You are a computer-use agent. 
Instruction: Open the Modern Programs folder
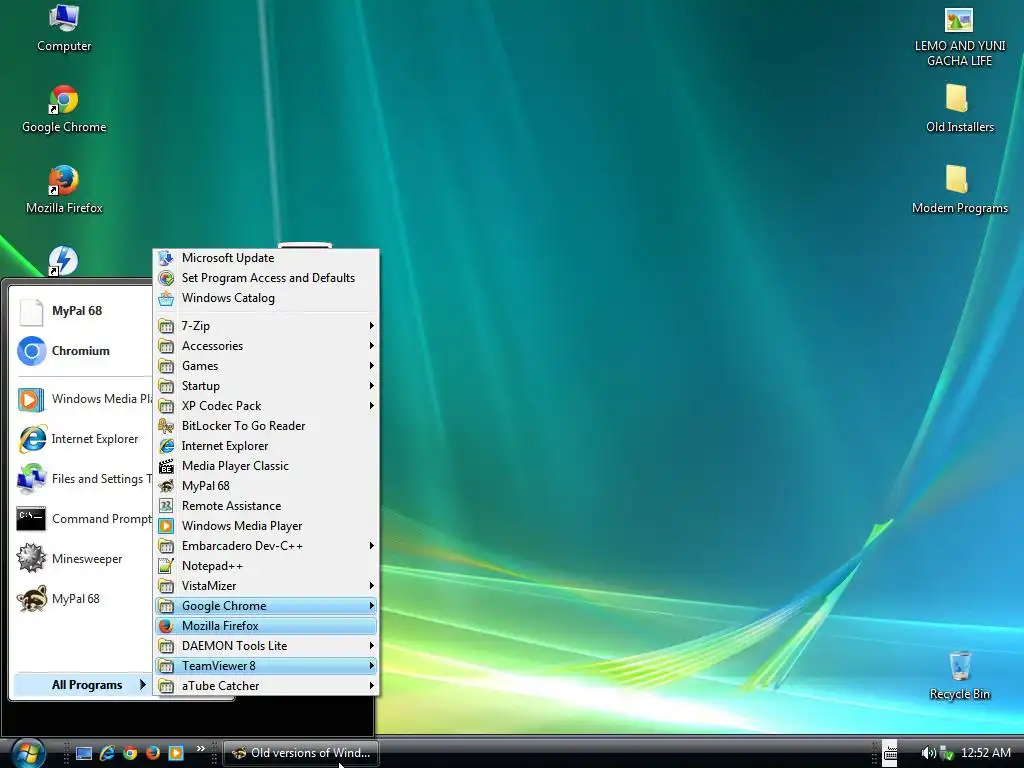959,190
